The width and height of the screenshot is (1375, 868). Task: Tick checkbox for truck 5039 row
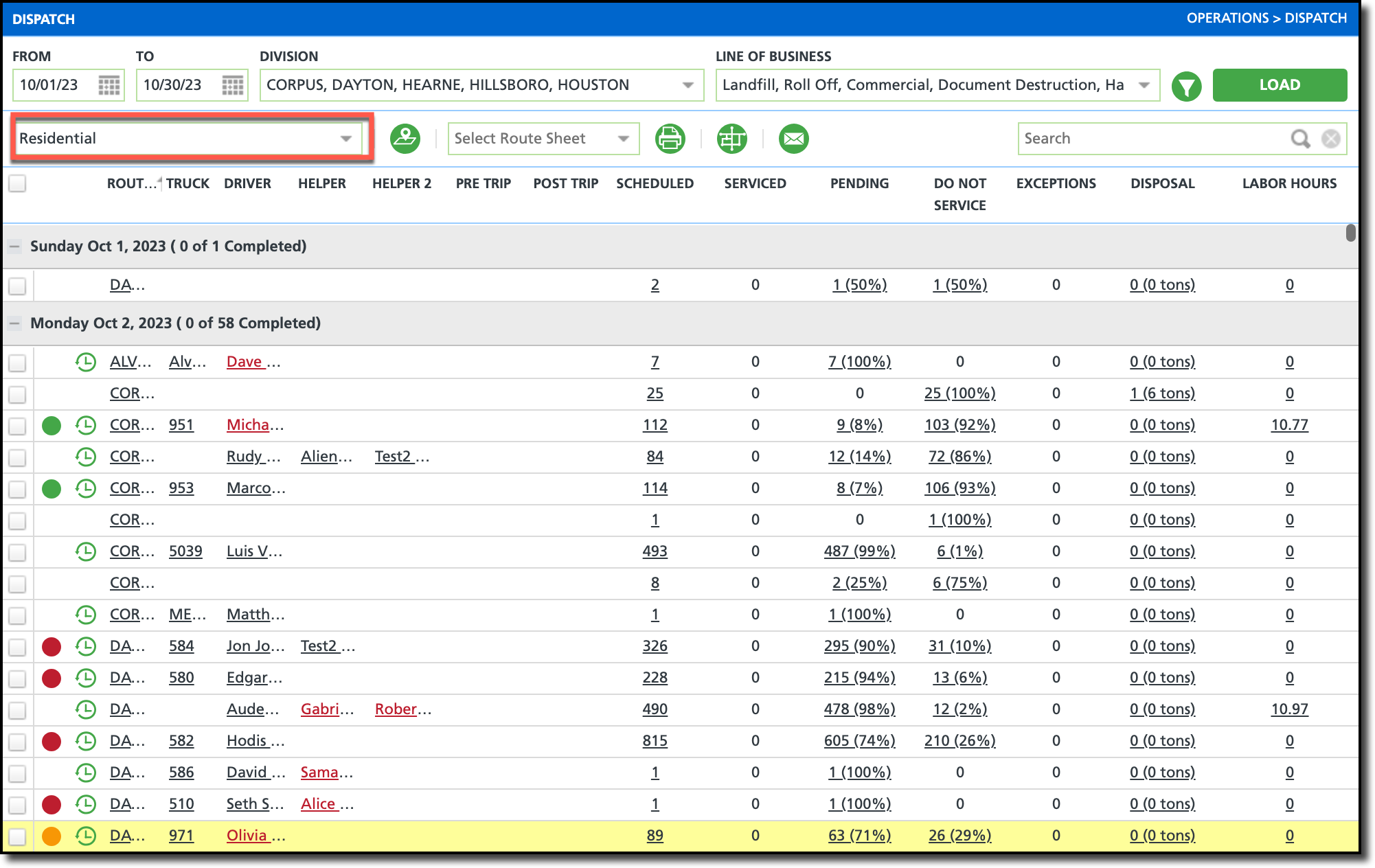tap(18, 552)
